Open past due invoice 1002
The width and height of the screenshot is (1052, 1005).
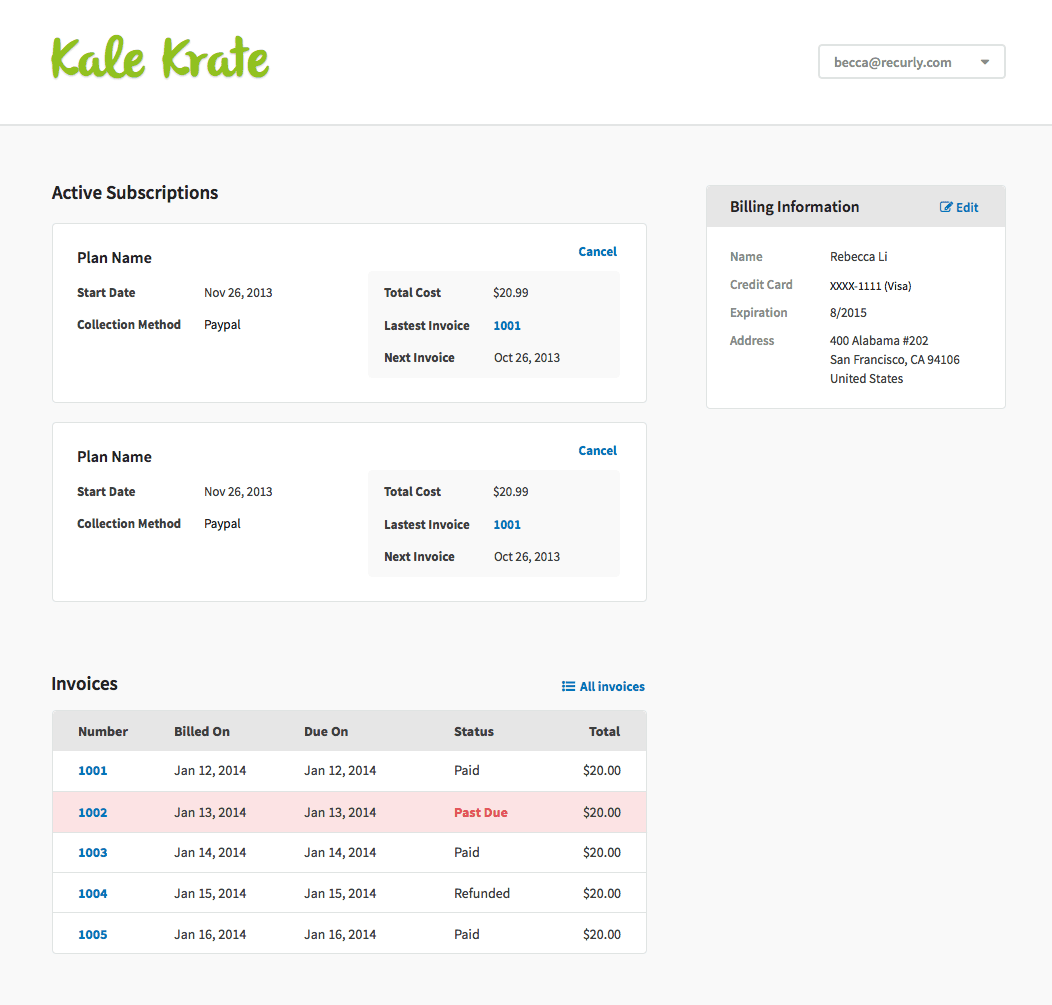click(92, 812)
